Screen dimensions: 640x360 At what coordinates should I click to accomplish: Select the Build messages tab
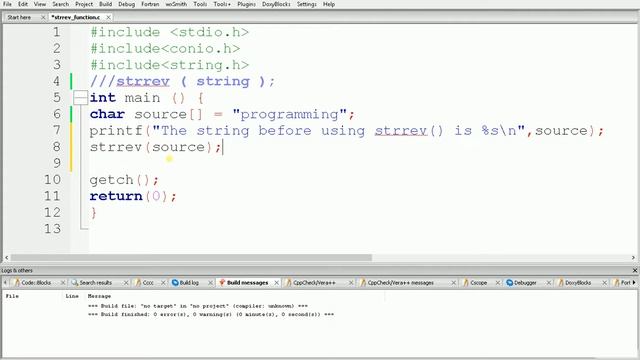click(x=247, y=282)
